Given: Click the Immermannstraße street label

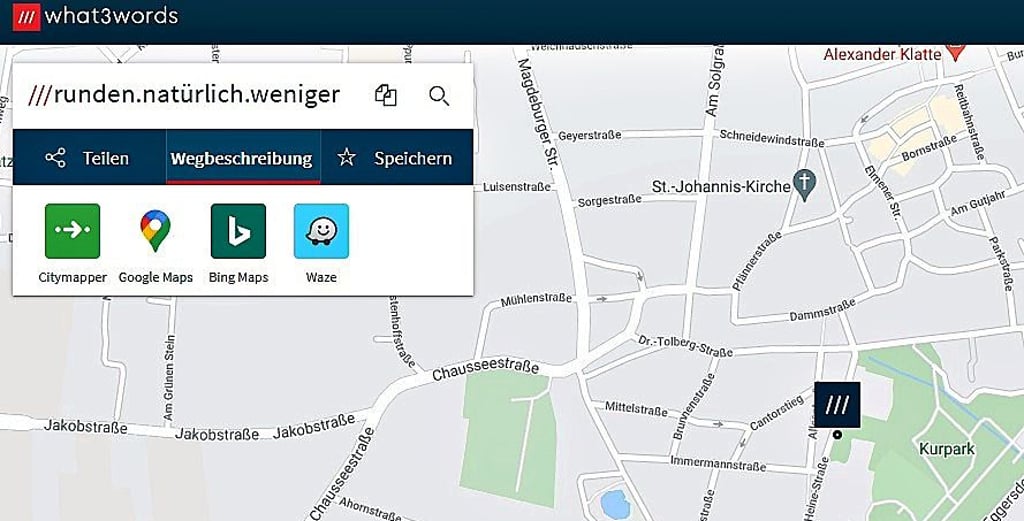Looking at the screenshot, I should 718,464.
